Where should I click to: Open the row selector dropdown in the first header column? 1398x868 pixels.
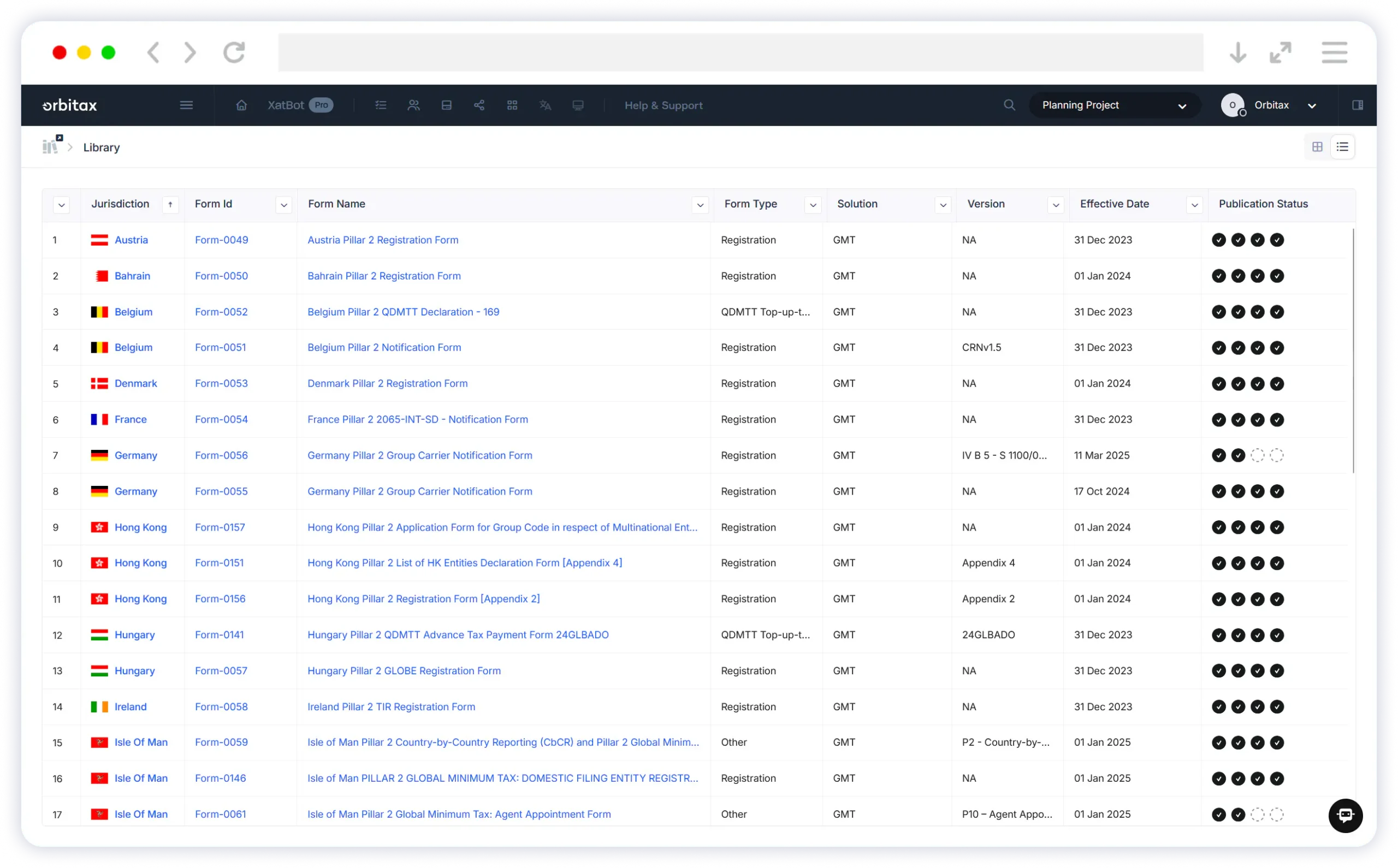(61, 204)
